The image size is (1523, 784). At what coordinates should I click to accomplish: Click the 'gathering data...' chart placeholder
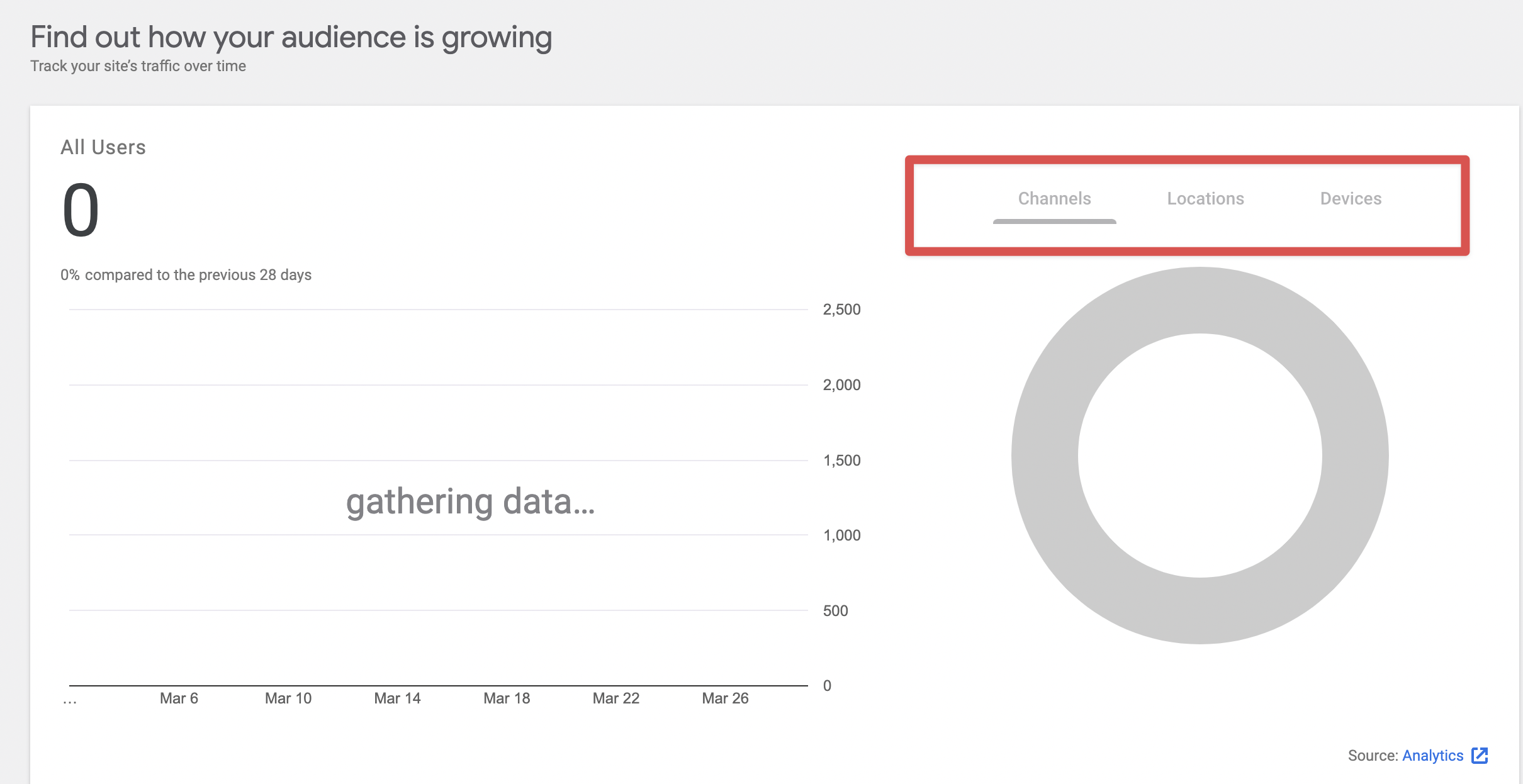(470, 502)
